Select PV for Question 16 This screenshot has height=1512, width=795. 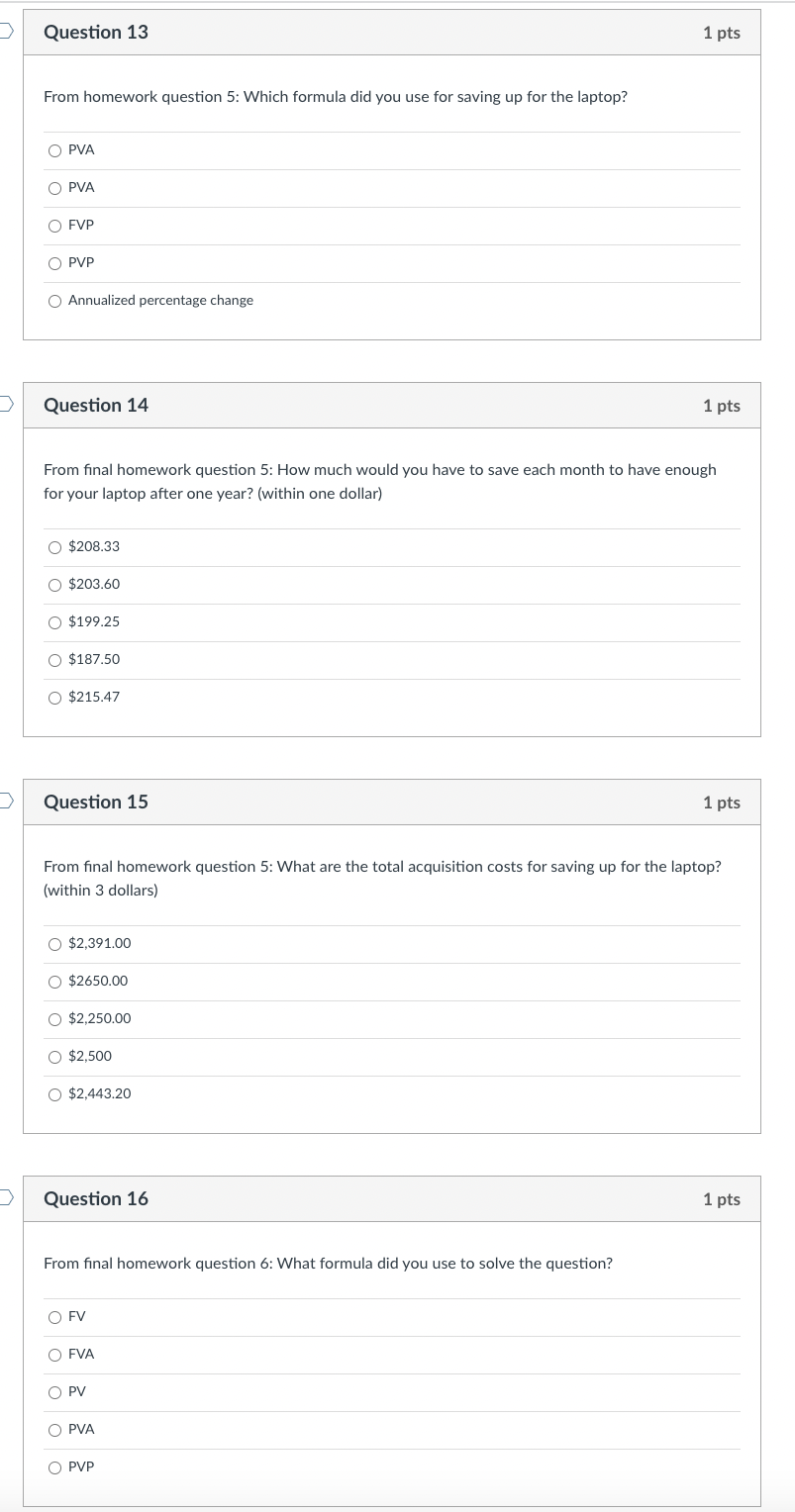coord(54,1391)
